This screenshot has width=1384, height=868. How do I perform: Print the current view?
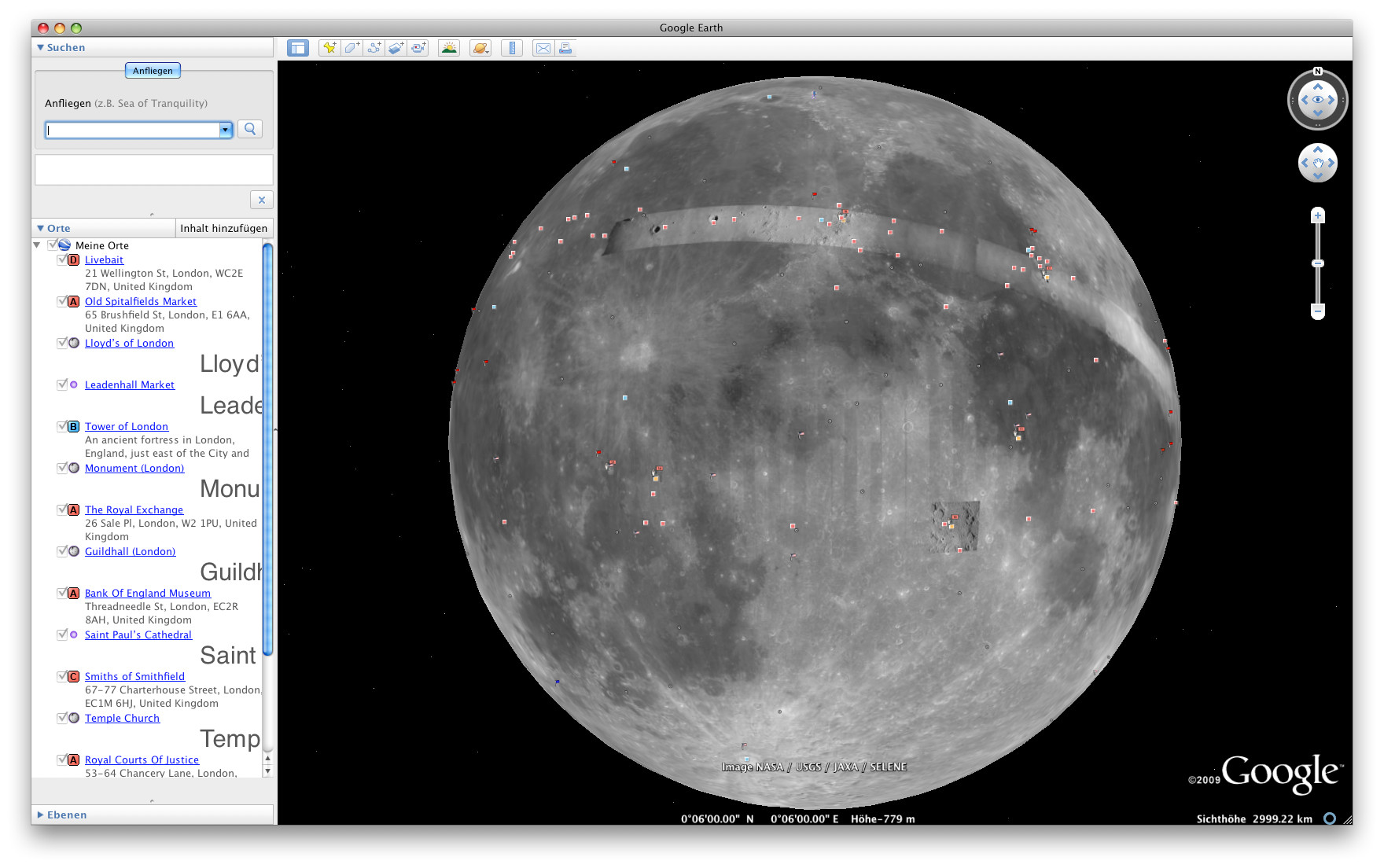(x=565, y=48)
